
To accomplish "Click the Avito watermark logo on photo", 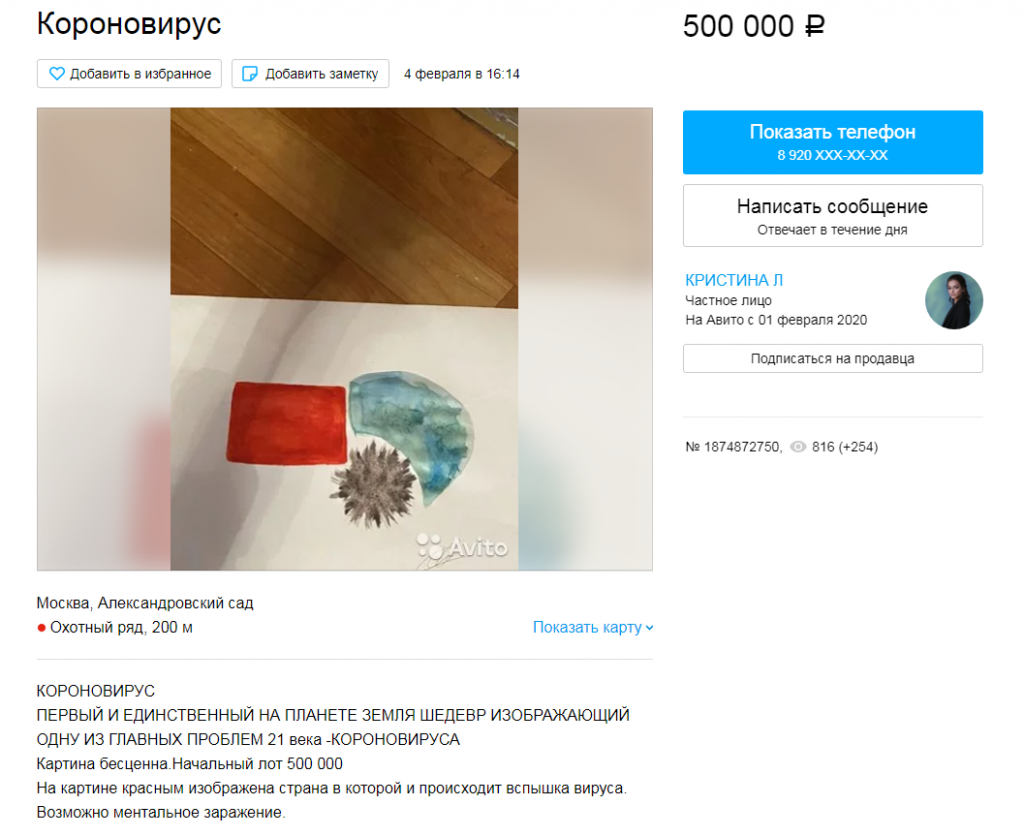I will pyautogui.click(x=462, y=547).
